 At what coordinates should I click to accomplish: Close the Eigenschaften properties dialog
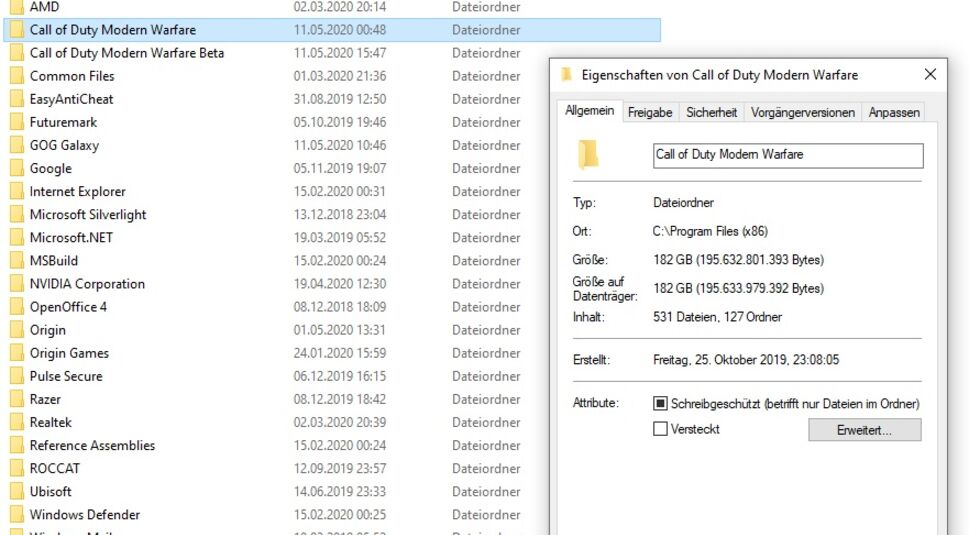pyautogui.click(x=930, y=75)
